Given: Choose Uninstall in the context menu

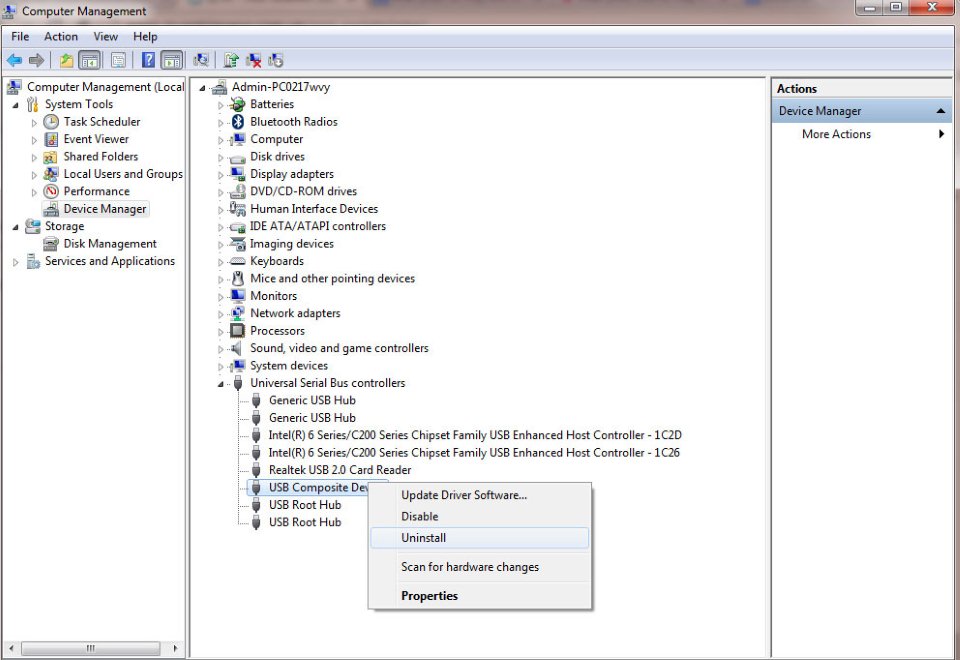Looking at the screenshot, I should (479, 538).
